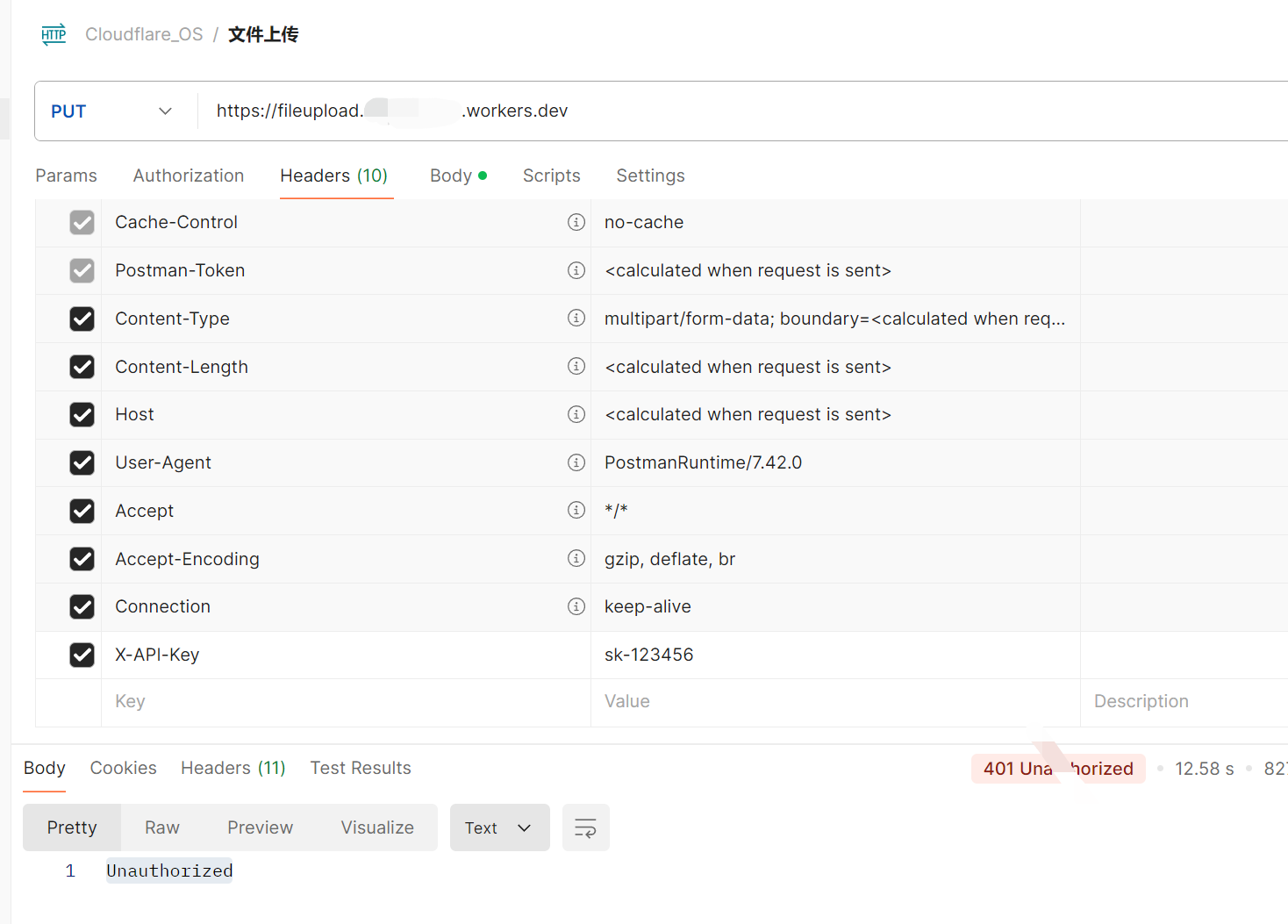Screen dimensions: 1288x924
Task: Click the info icon for Connection header
Action: click(576, 606)
